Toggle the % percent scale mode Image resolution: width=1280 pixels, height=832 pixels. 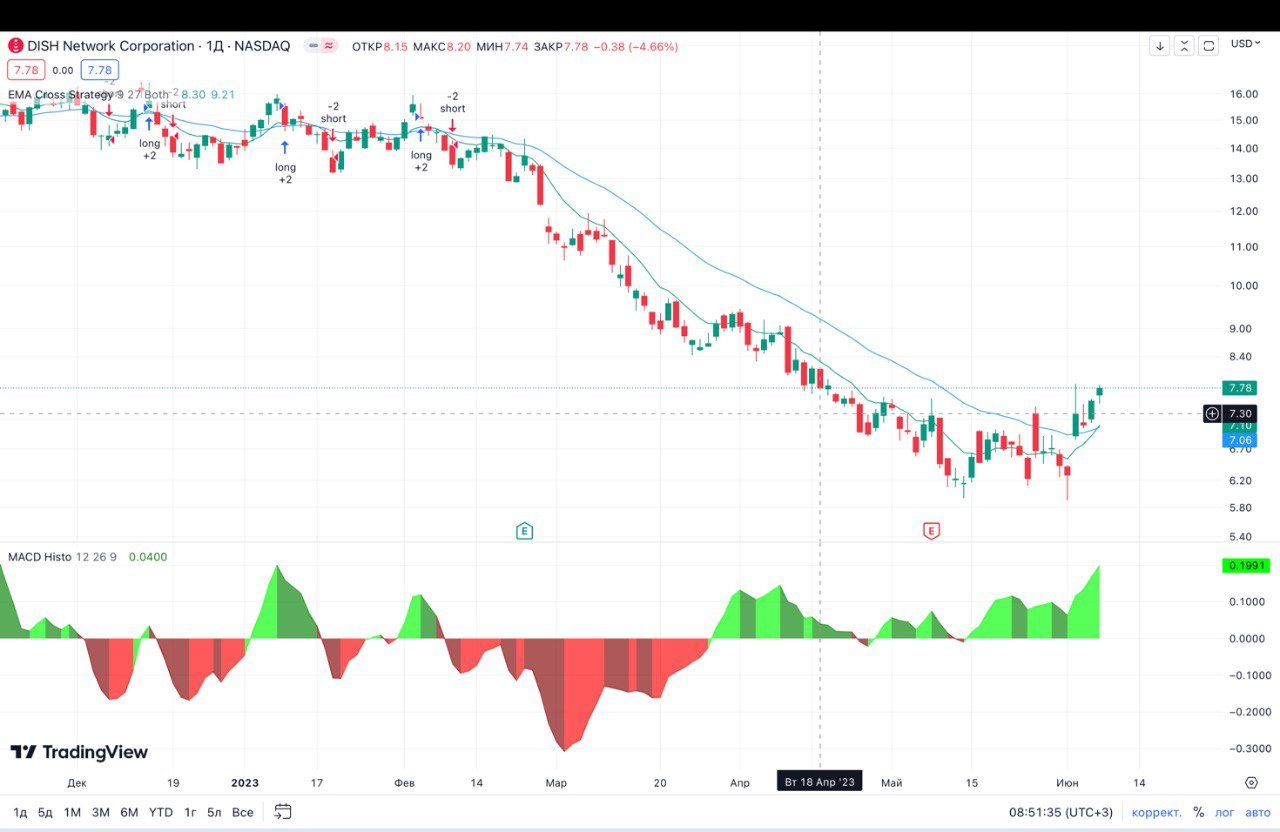pos(1198,812)
